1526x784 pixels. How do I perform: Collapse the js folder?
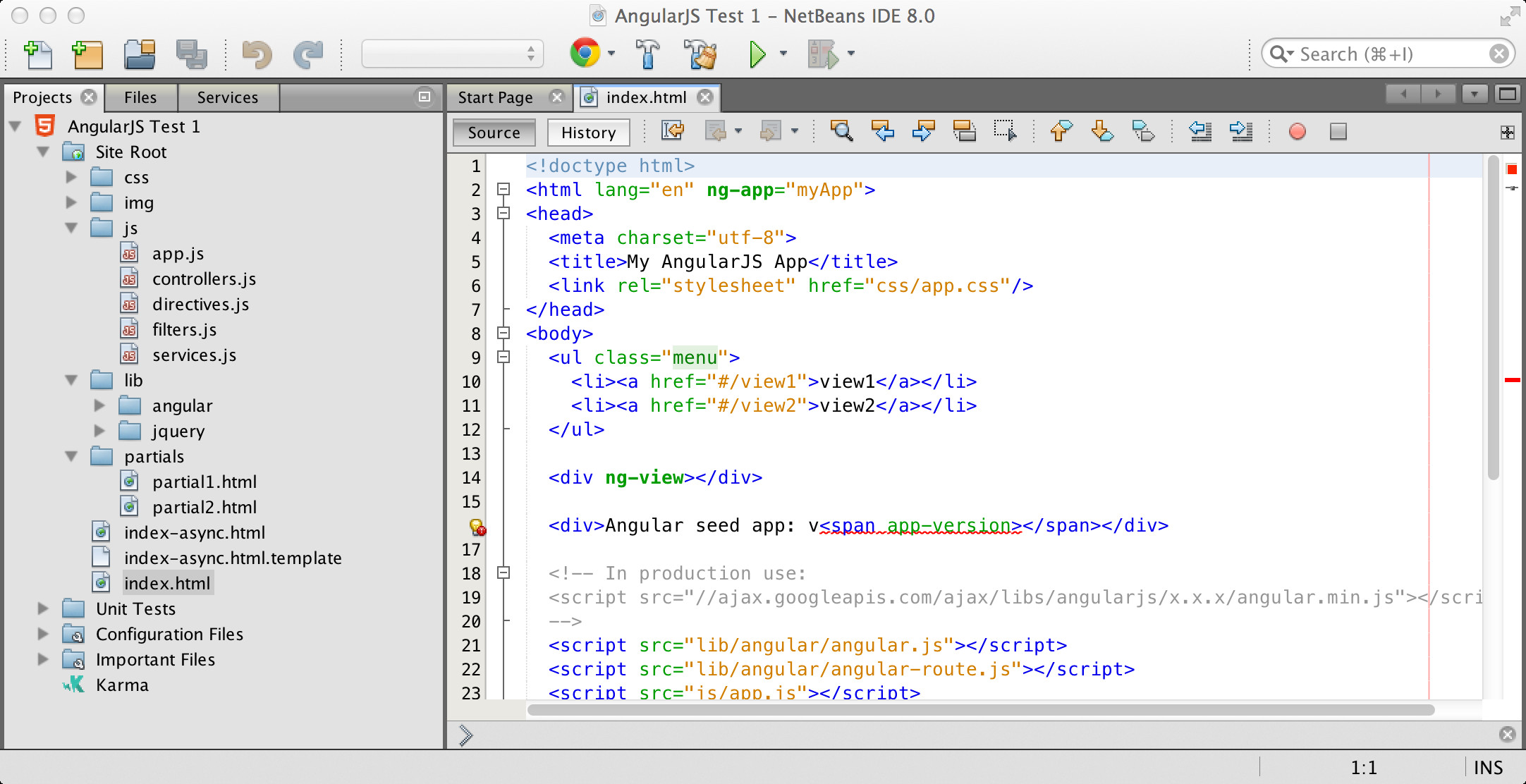click(71, 228)
